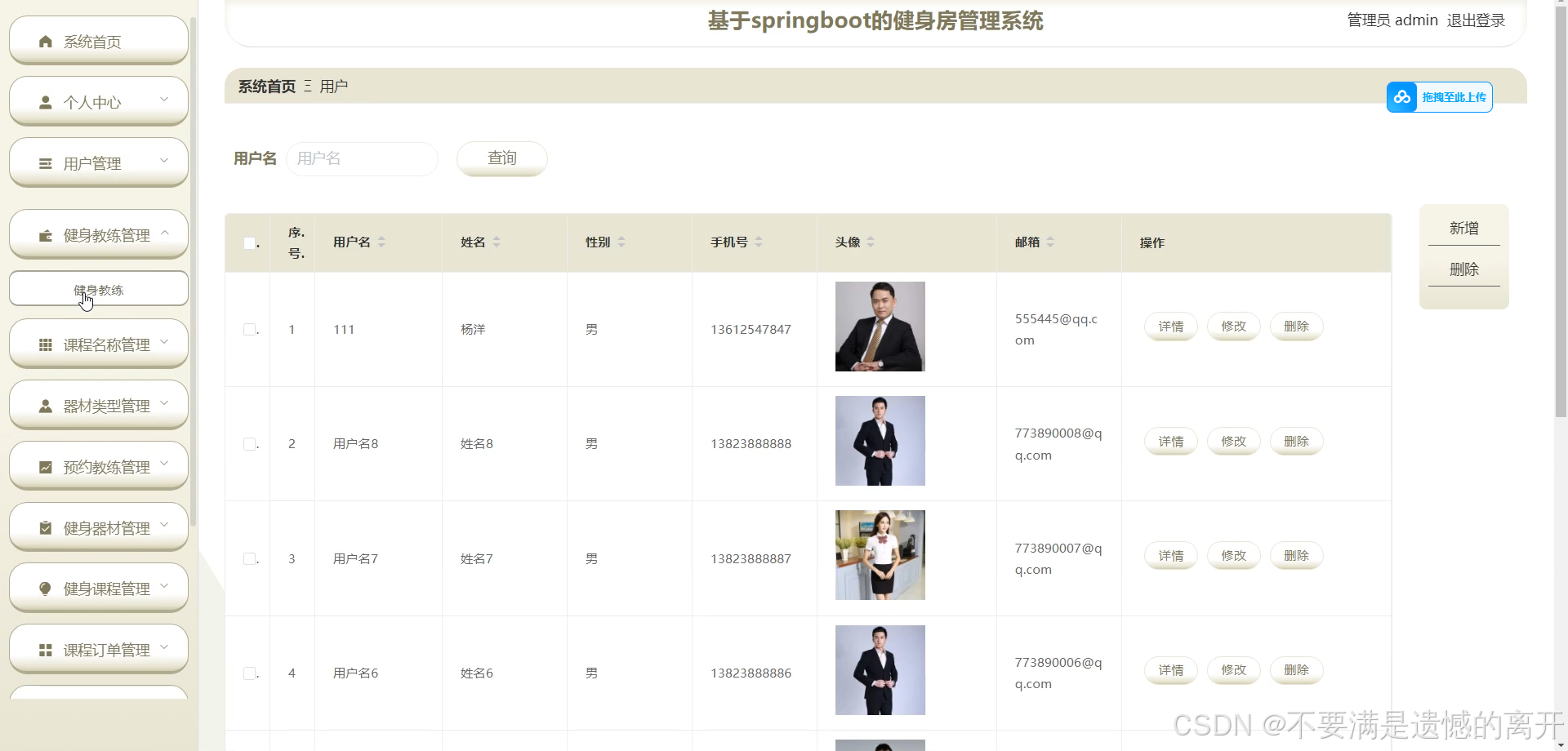
Task: Open 详情 for user 111
Action: tap(1171, 327)
